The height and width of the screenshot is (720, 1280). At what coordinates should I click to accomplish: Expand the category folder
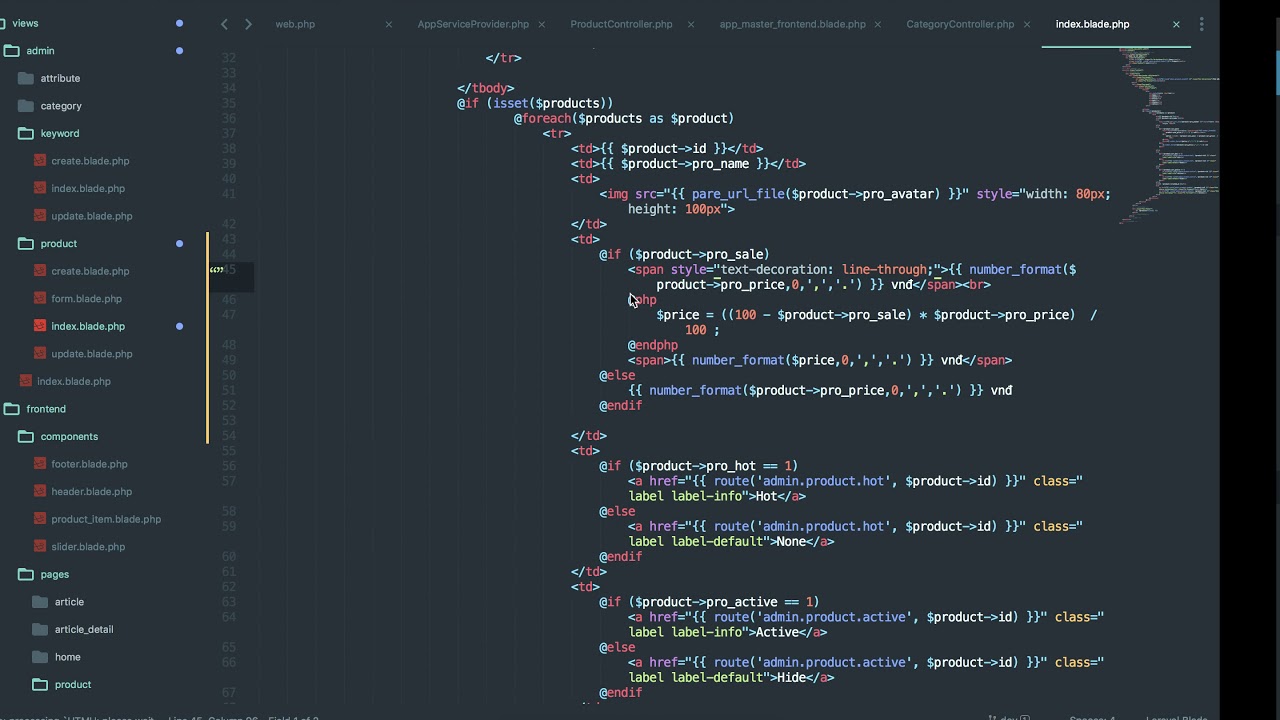(x=61, y=106)
